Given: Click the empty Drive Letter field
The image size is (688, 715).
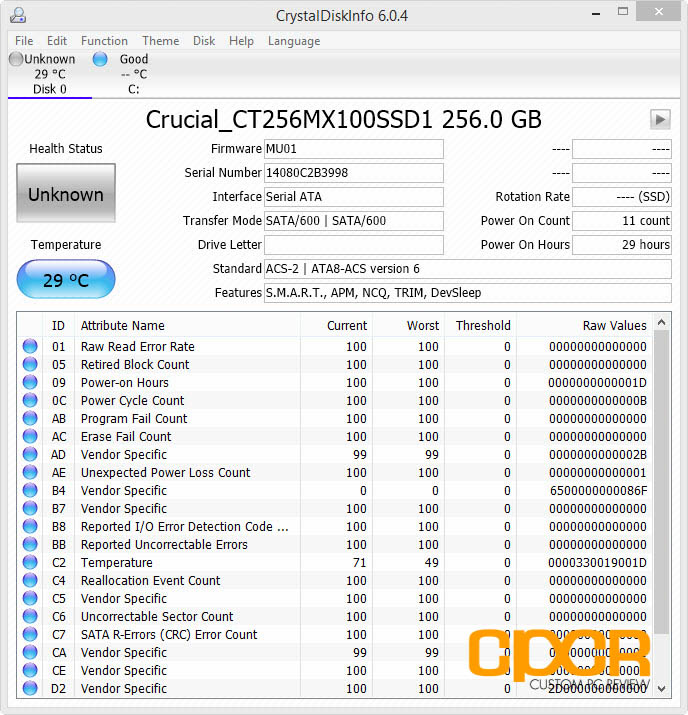Looking at the screenshot, I should coord(354,245).
